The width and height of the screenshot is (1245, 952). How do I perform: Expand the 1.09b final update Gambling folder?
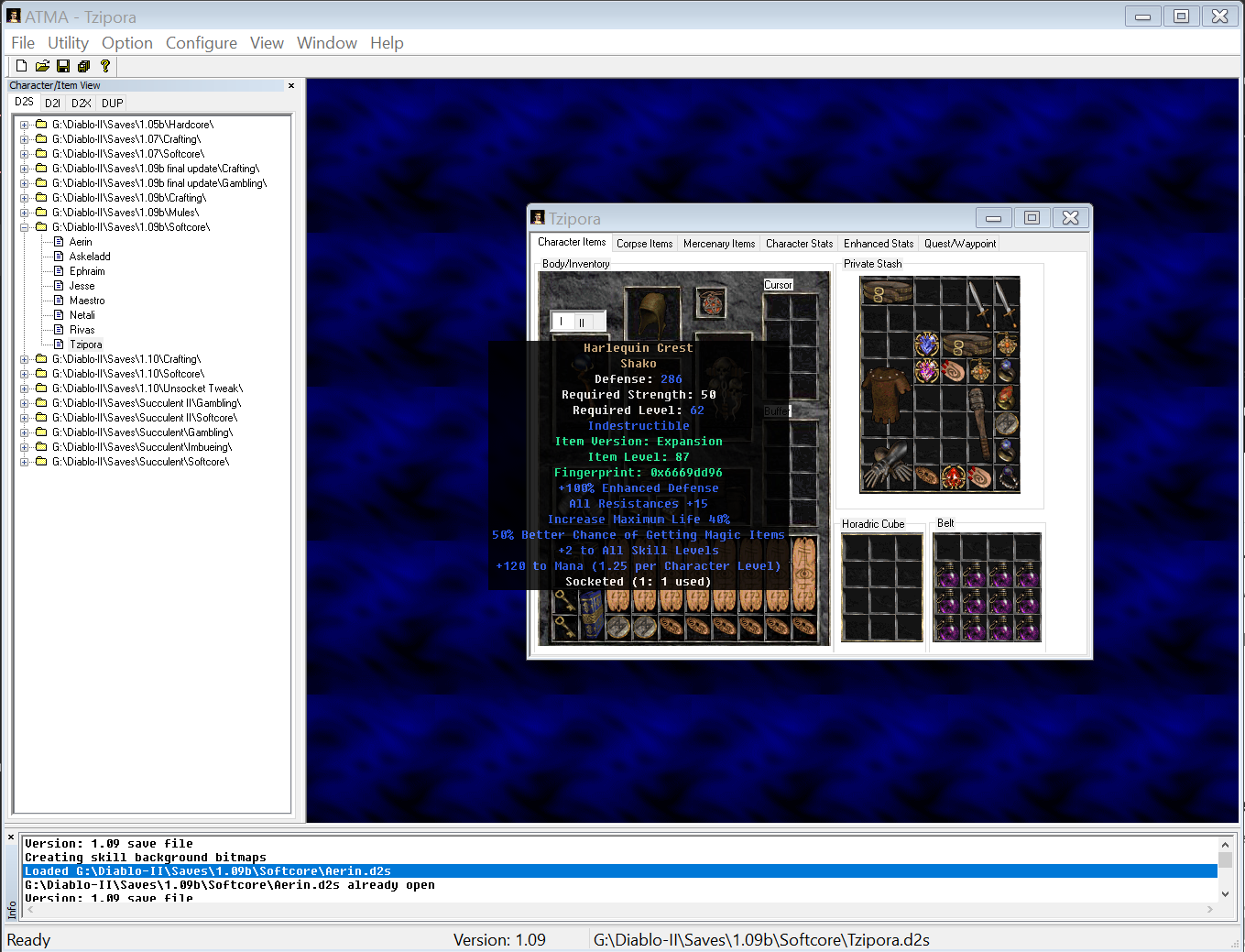click(x=25, y=183)
